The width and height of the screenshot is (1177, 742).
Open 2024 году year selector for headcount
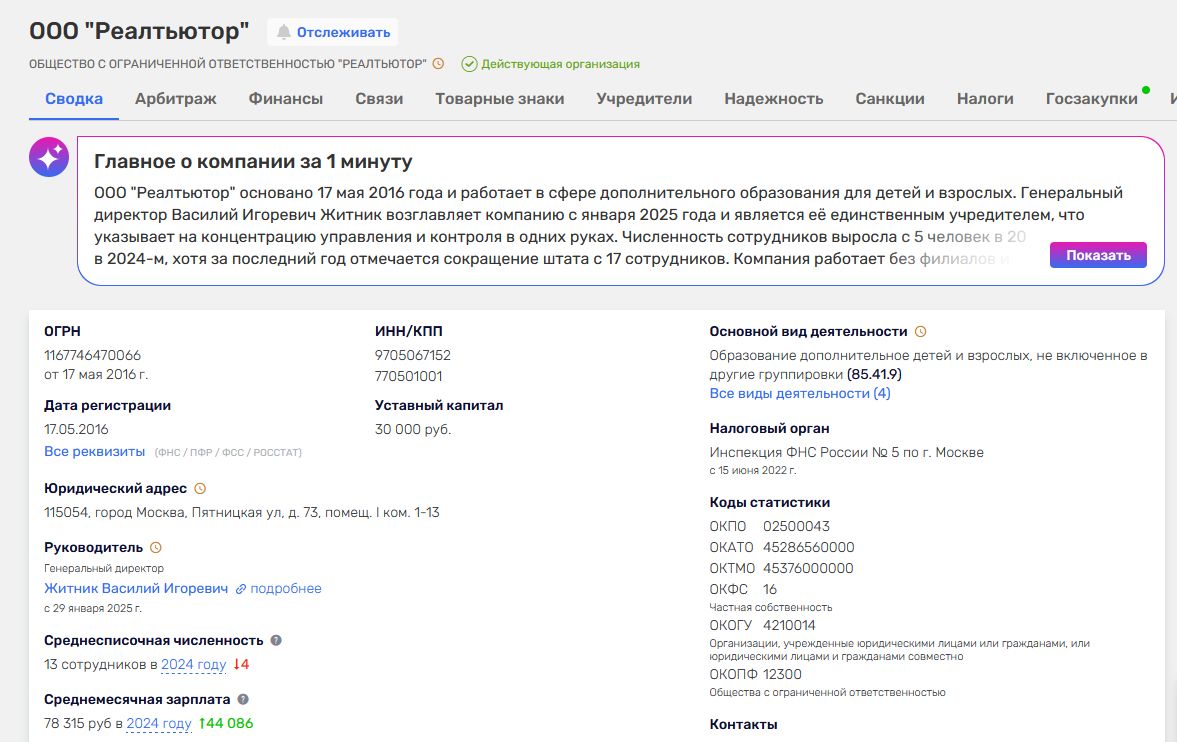(x=193, y=665)
